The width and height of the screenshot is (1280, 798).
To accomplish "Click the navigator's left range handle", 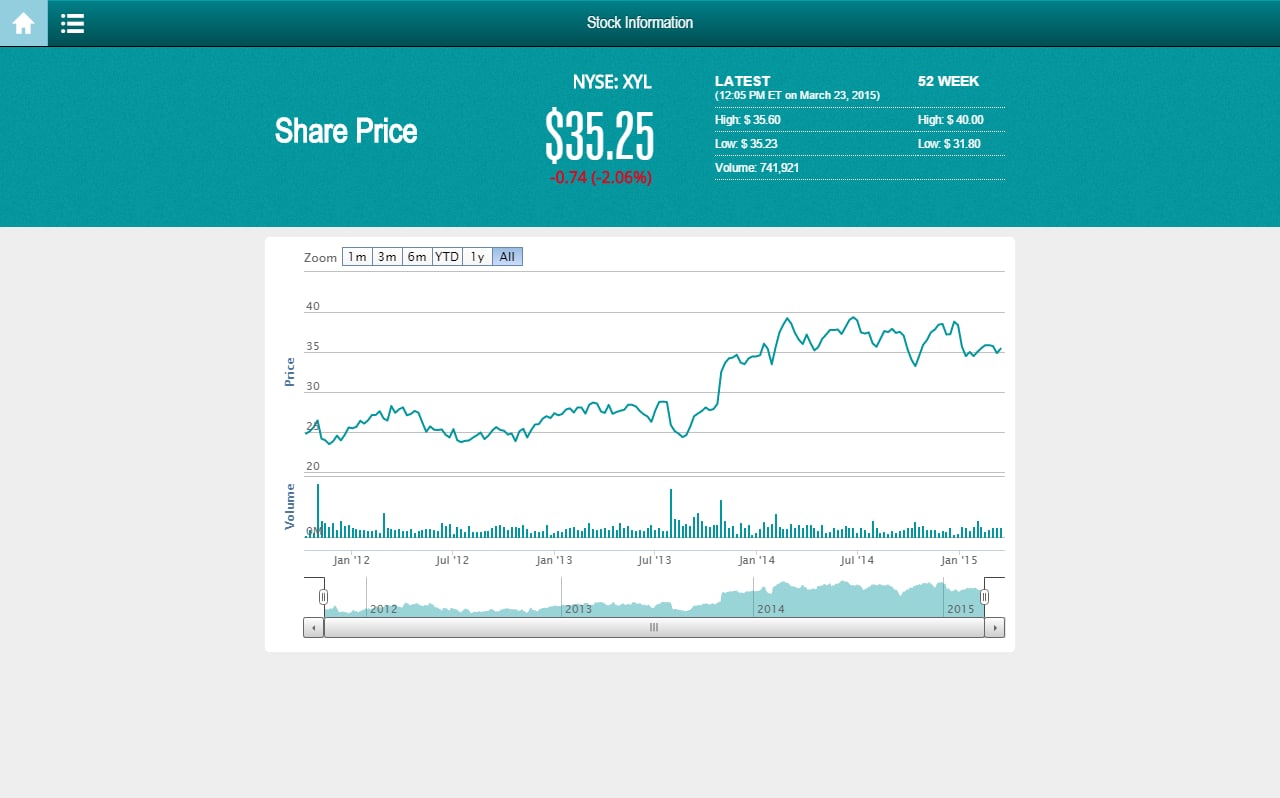I will (x=323, y=597).
